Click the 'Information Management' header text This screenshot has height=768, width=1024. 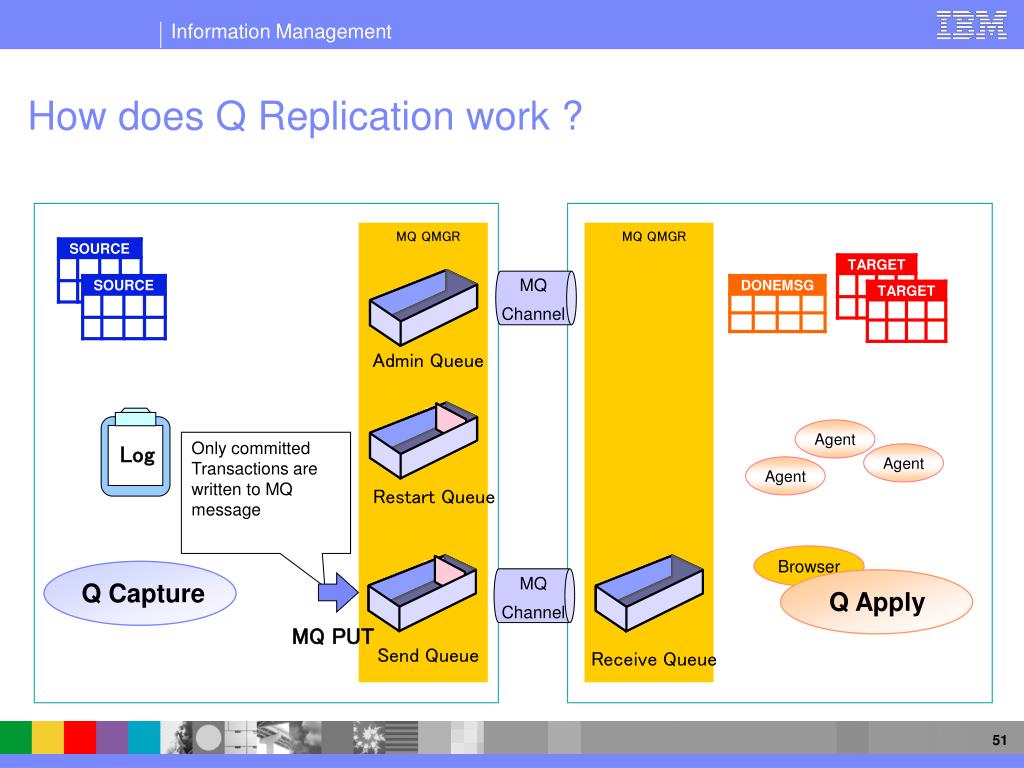pos(281,31)
